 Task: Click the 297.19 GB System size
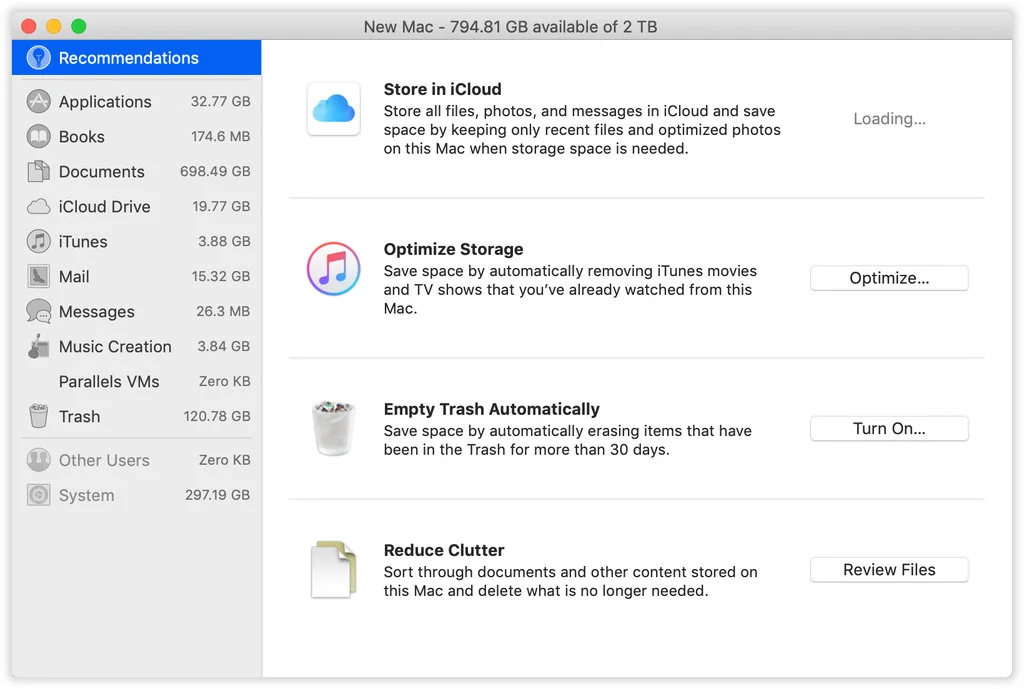217,495
